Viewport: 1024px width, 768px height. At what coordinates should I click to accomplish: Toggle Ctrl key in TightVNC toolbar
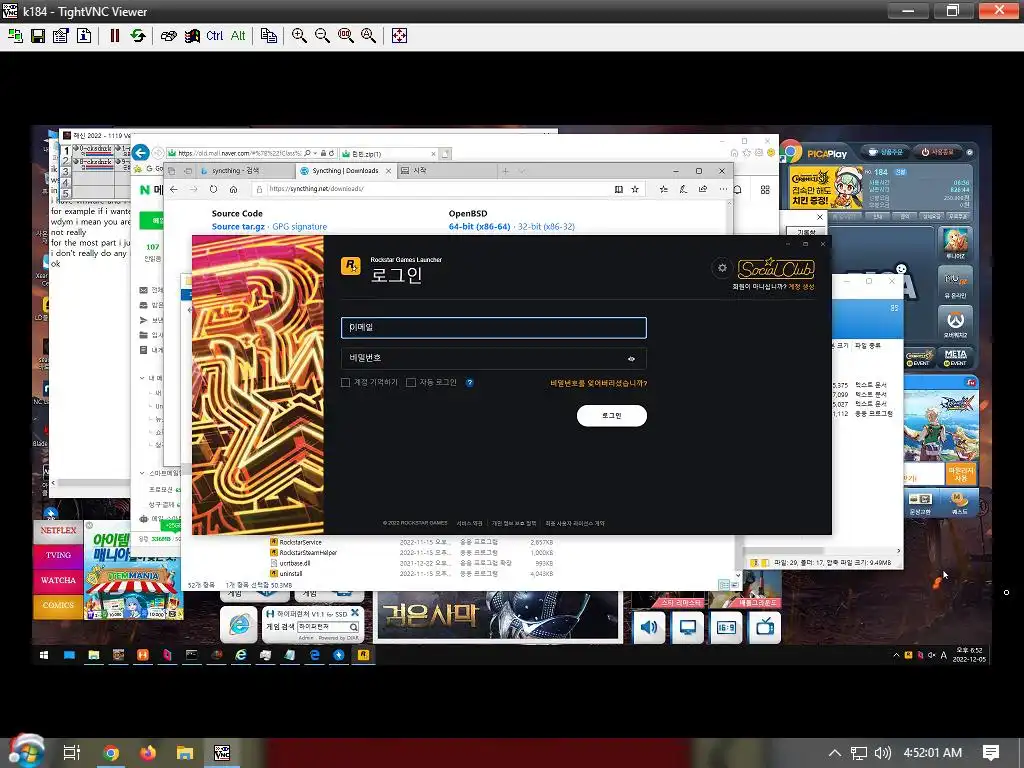pyautogui.click(x=214, y=36)
